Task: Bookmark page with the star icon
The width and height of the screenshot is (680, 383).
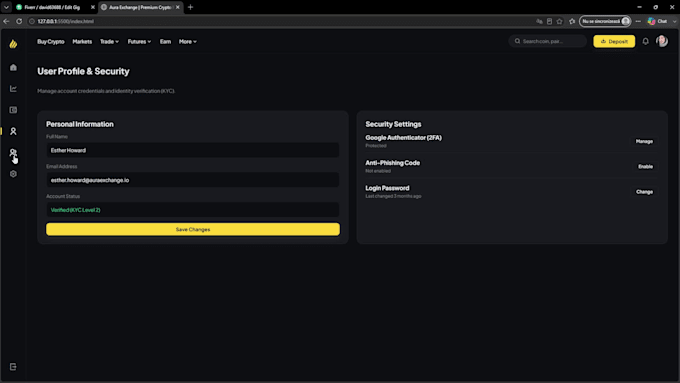Action: 559,21
